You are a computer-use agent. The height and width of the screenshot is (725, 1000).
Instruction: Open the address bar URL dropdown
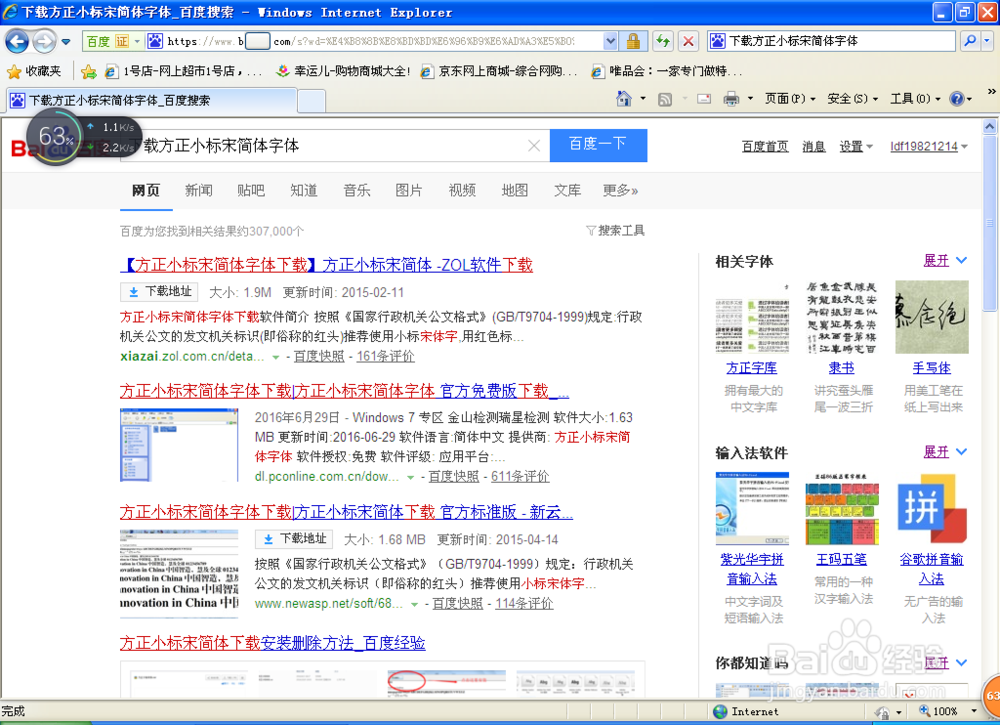pyautogui.click(x=610, y=41)
